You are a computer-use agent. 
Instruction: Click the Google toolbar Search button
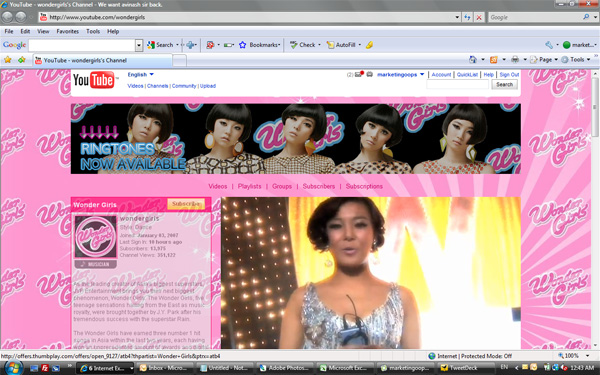pos(161,45)
